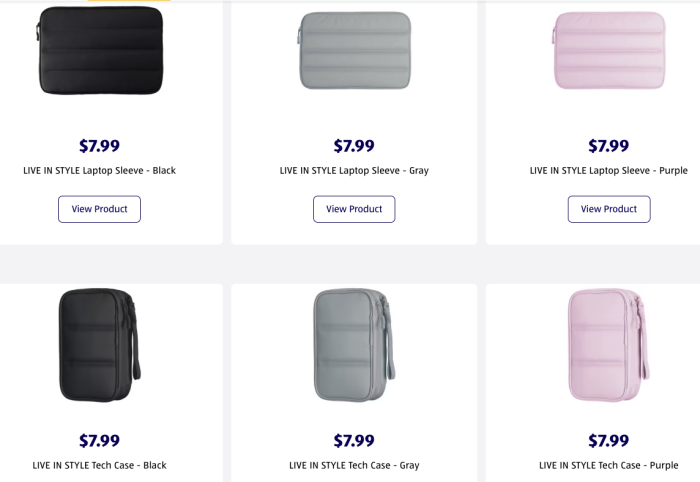View Product for Laptop Sleeve - Gray
This screenshot has height=482, width=700.
[354, 209]
